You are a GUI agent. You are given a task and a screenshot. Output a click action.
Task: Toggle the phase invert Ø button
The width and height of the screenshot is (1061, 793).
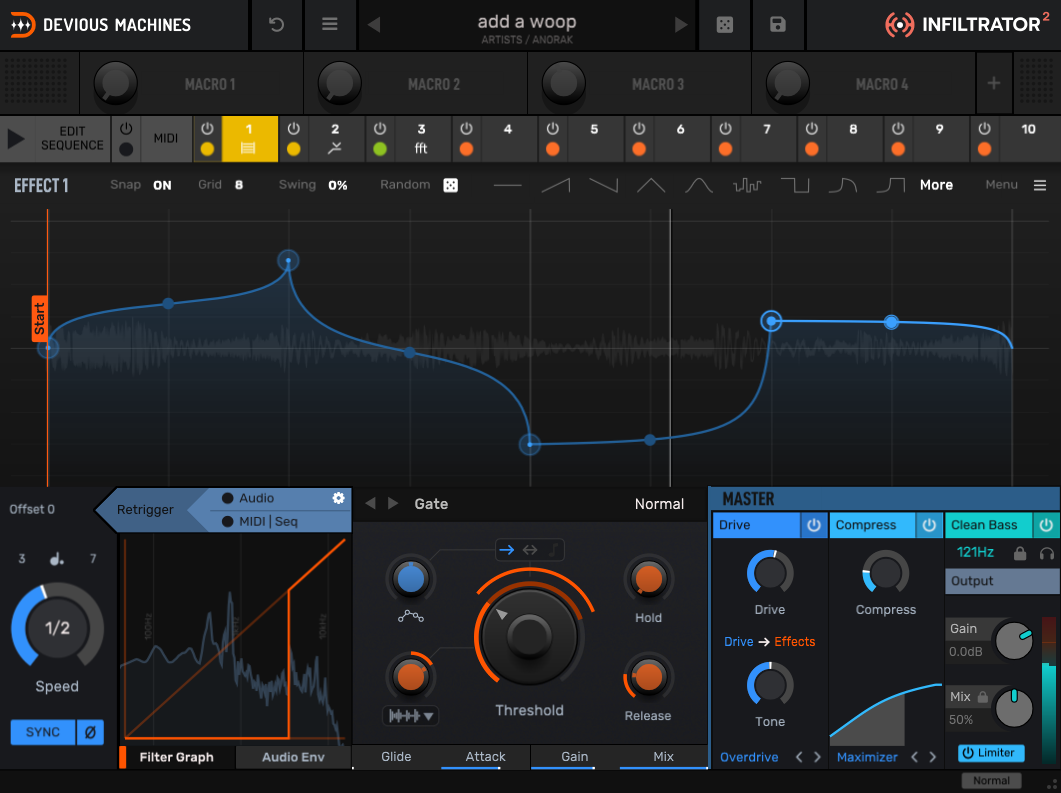pos(90,732)
